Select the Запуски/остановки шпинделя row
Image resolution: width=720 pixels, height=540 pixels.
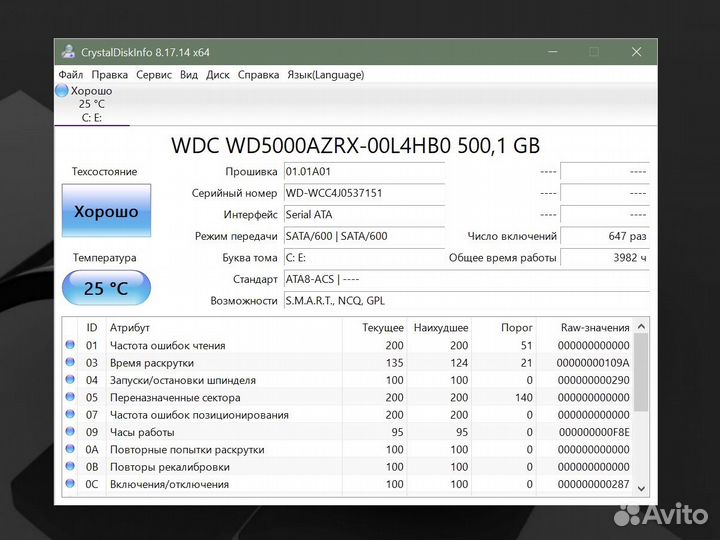pyautogui.click(x=348, y=380)
